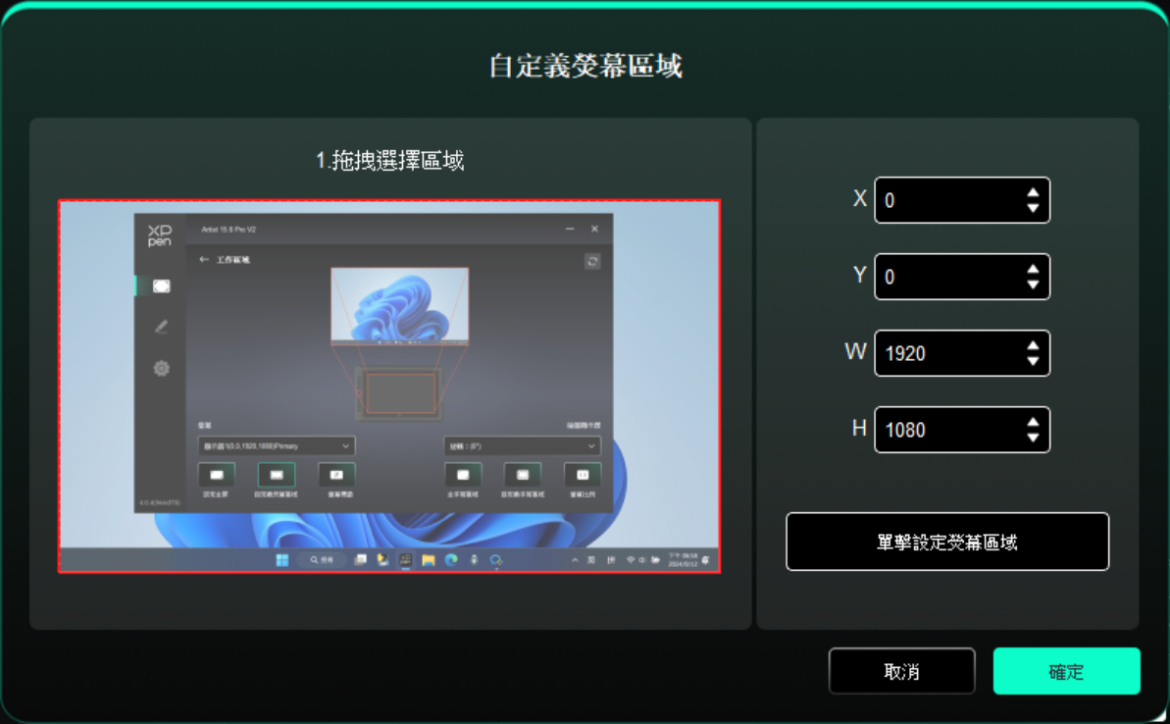1170x724 pixels.
Task: Increase the H height with up arrow
Action: [x=1032, y=421]
